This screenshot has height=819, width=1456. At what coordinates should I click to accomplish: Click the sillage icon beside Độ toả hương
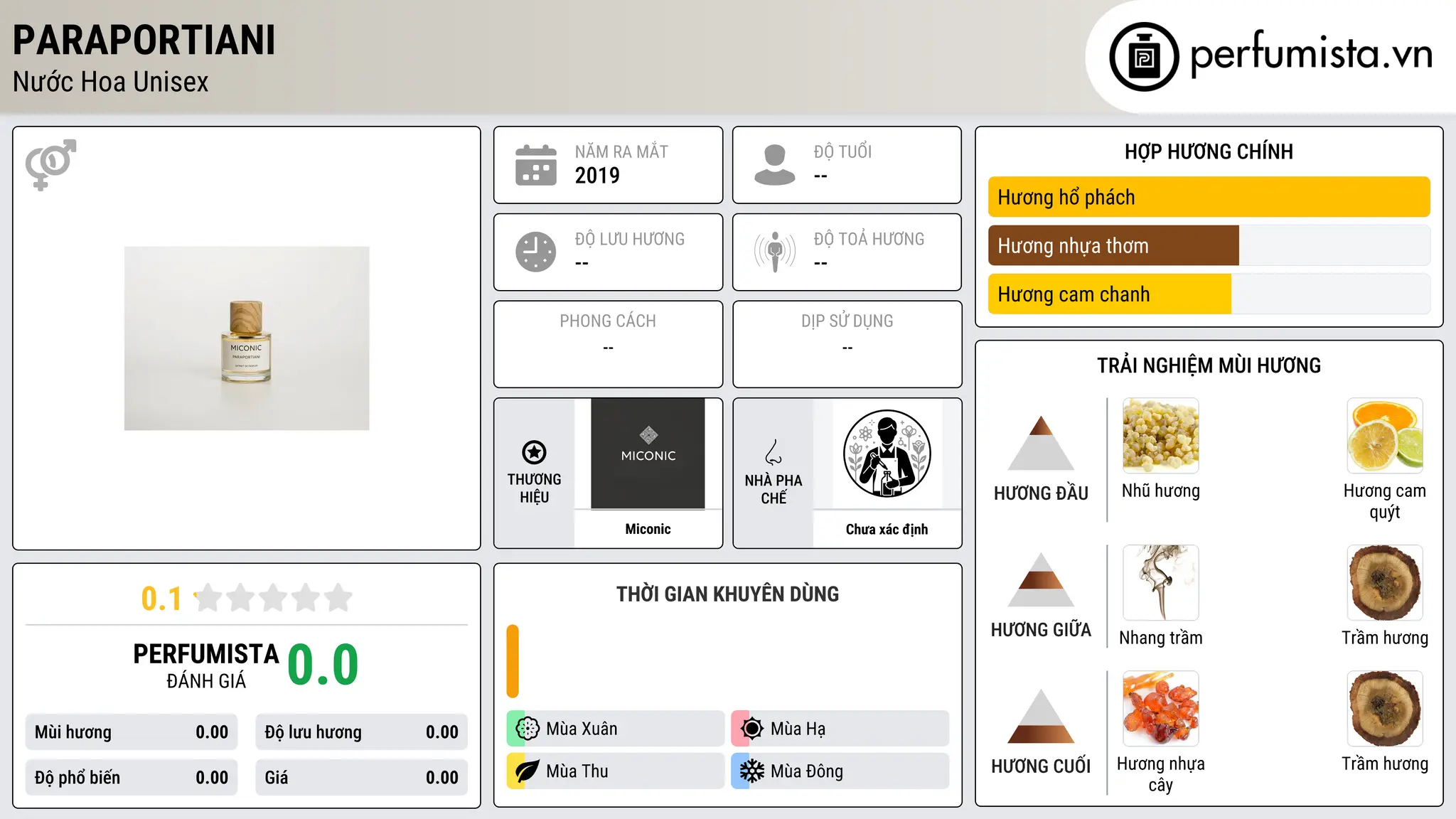[x=775, y=252]
